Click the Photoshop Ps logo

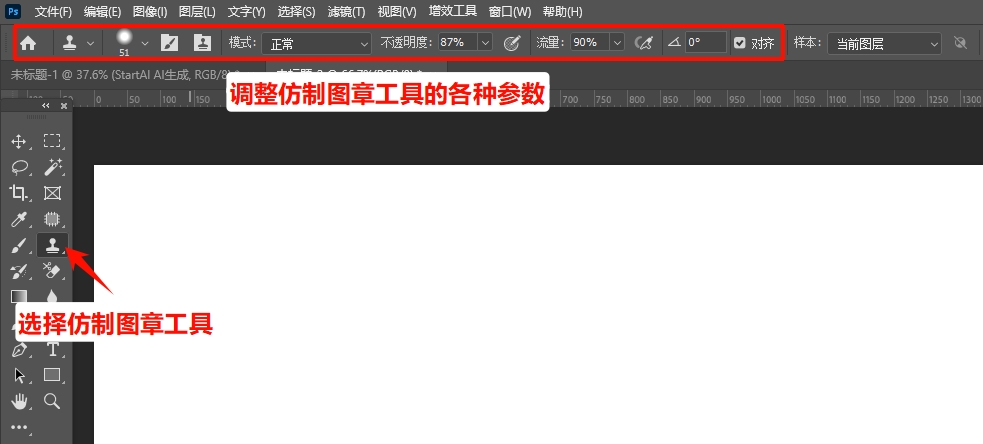tap(13, 11)
